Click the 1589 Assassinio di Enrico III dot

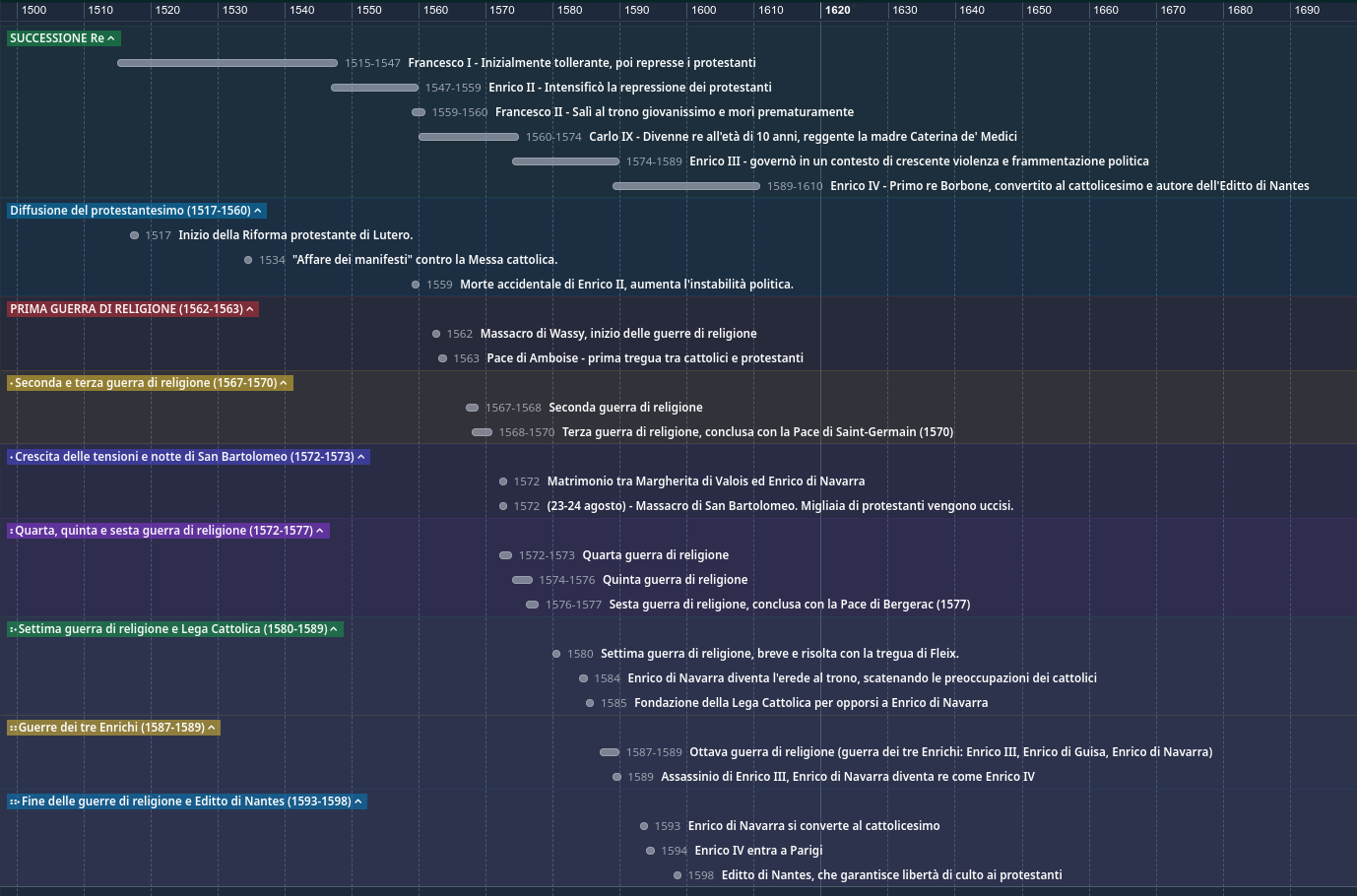(x=617, y=777)
